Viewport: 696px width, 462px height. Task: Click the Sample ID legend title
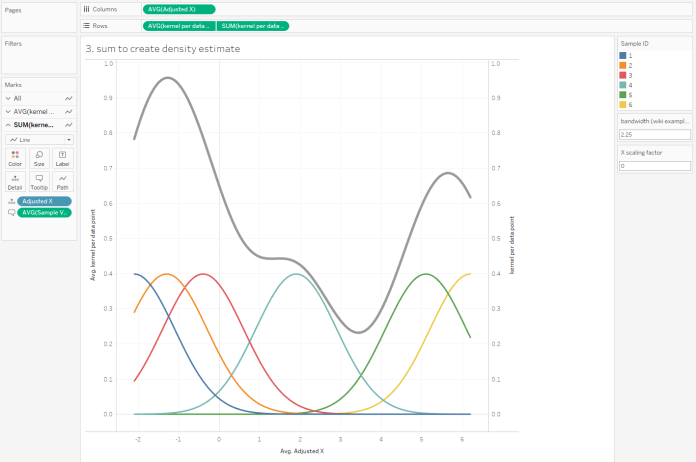pyautogui.click(x=634, y=43)
